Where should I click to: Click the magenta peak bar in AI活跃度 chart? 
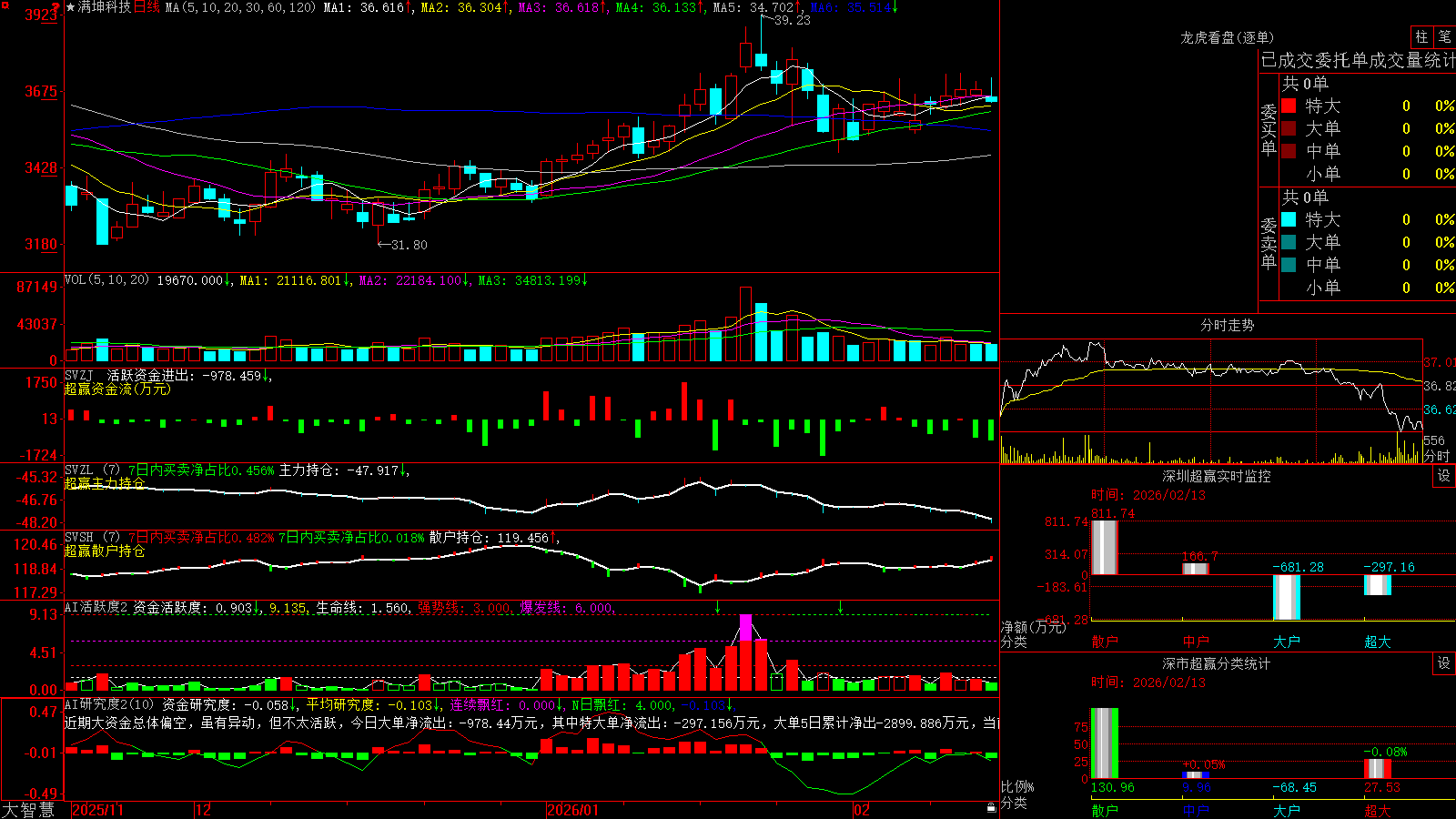point(746,628)
